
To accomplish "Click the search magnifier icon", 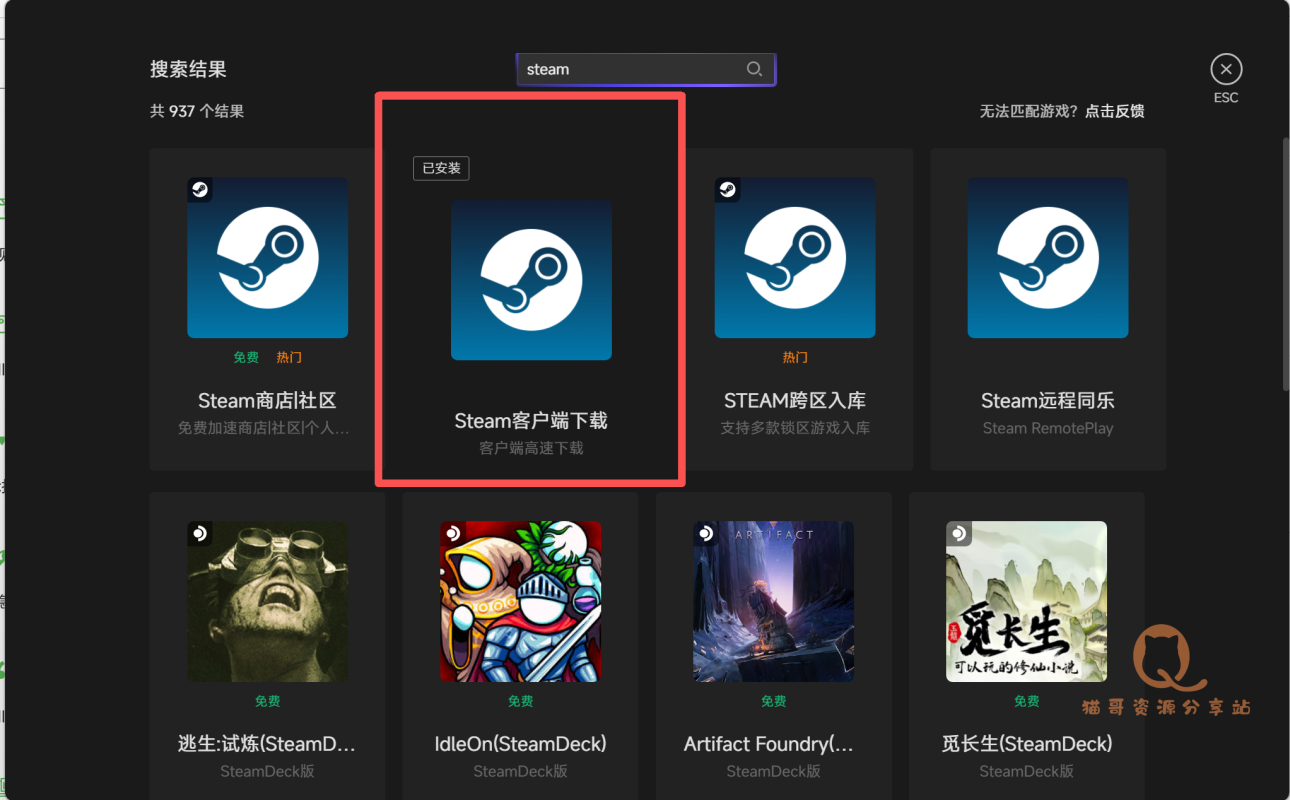I will click(x=754, y=69).
